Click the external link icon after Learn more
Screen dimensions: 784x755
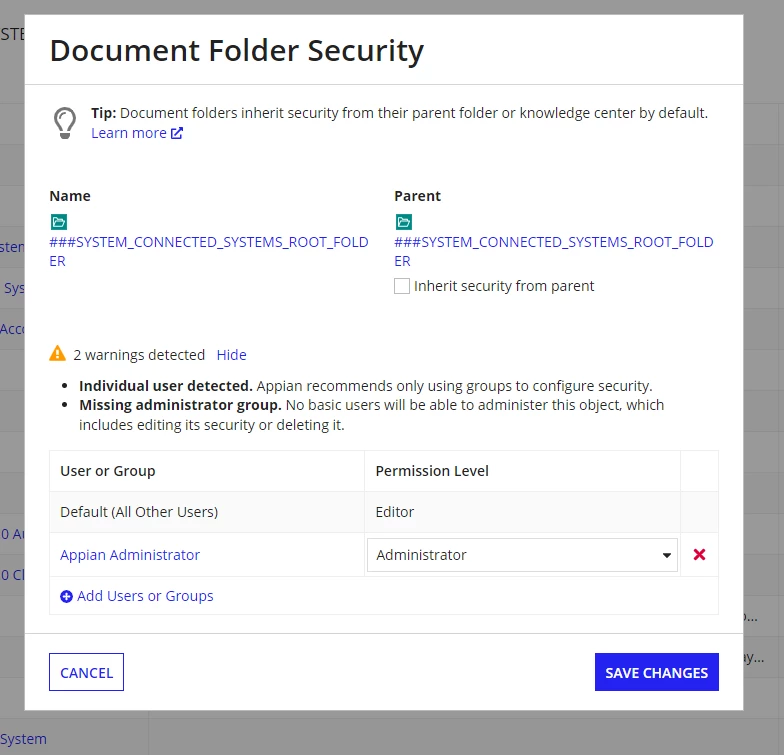click(177, 133)
